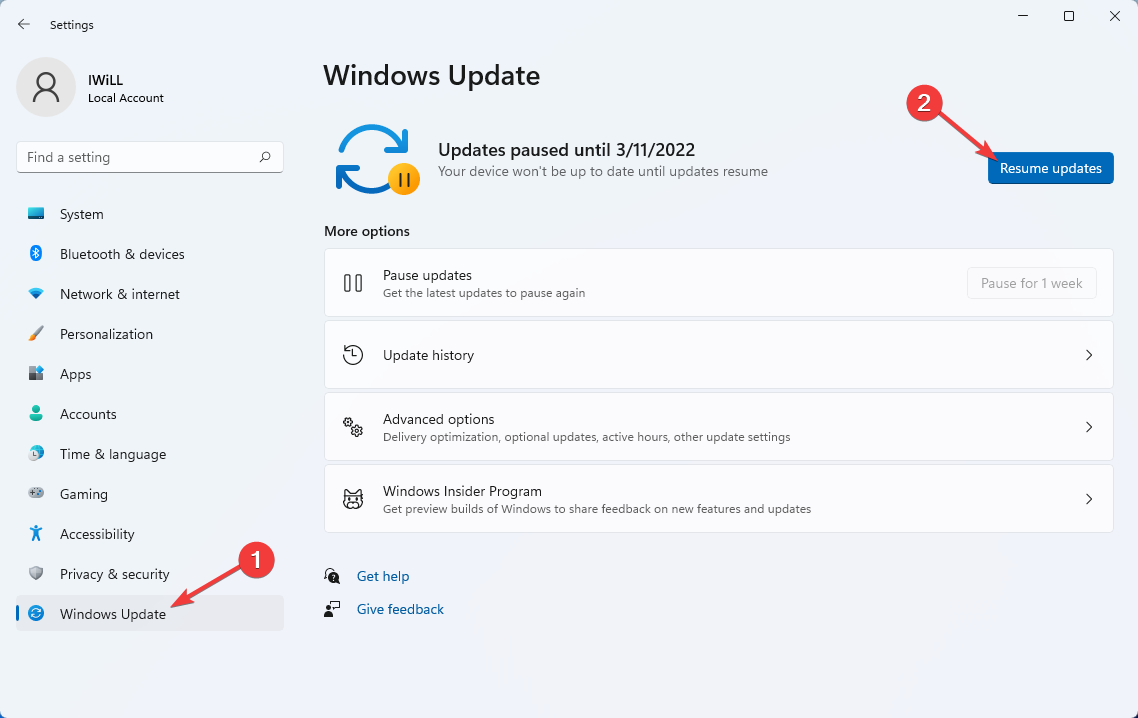The image size is (1138, 718).
Task: Click the Delivery optimization description text
Action: tap(586, 437)
